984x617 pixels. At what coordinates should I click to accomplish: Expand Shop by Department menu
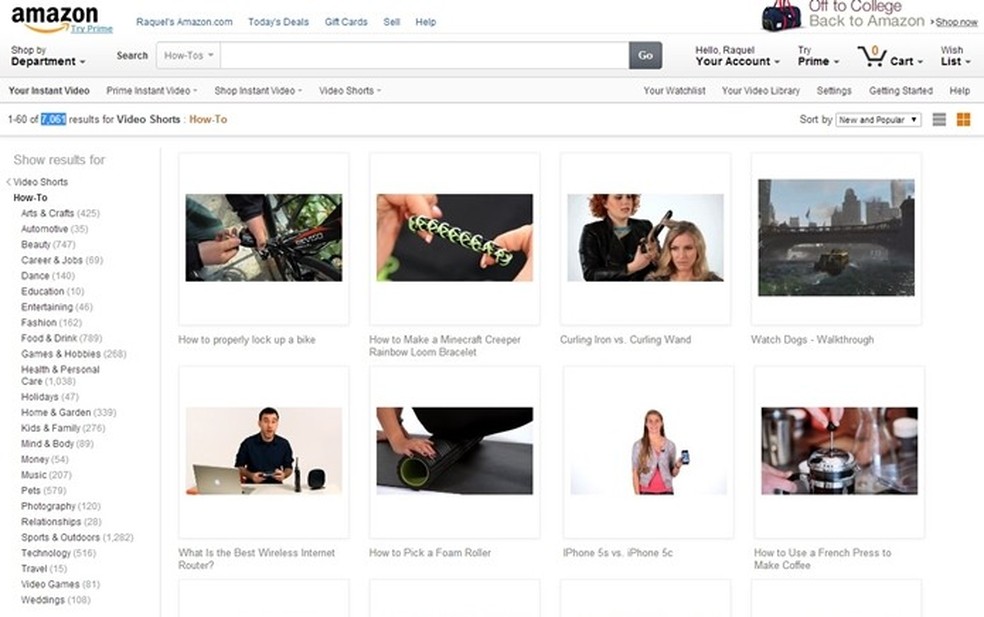click(48, 56)
